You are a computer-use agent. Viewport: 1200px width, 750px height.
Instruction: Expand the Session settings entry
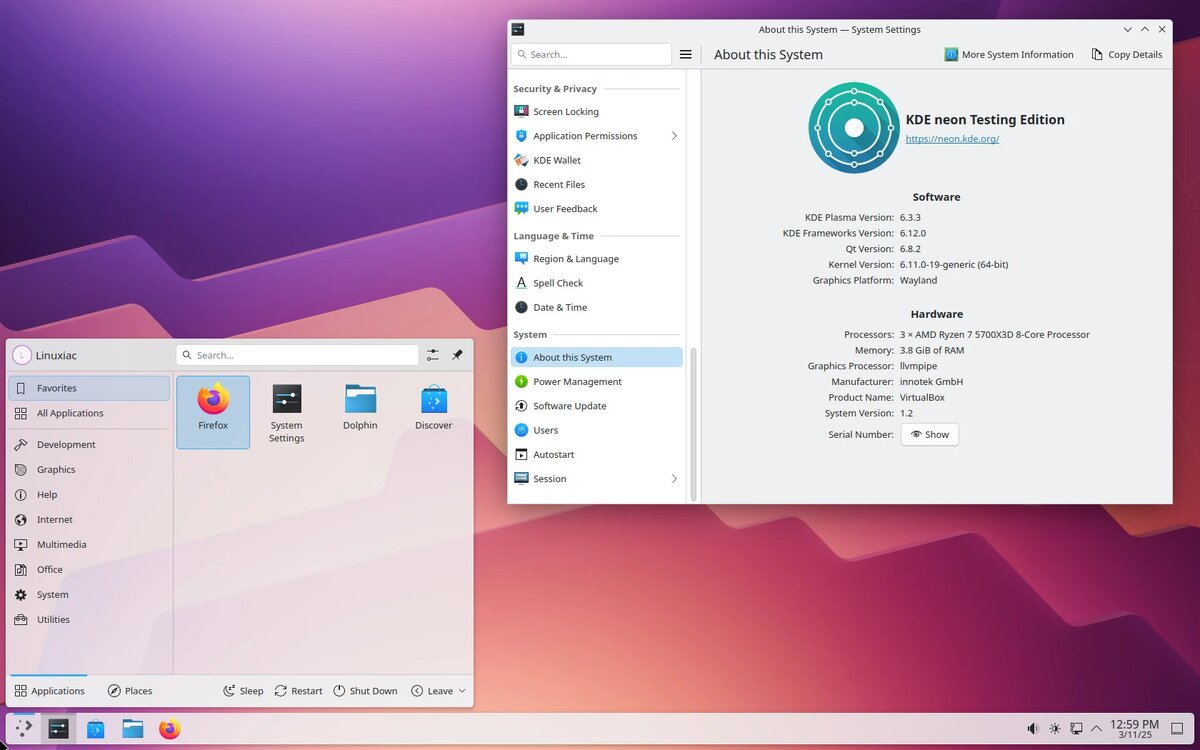548,478
